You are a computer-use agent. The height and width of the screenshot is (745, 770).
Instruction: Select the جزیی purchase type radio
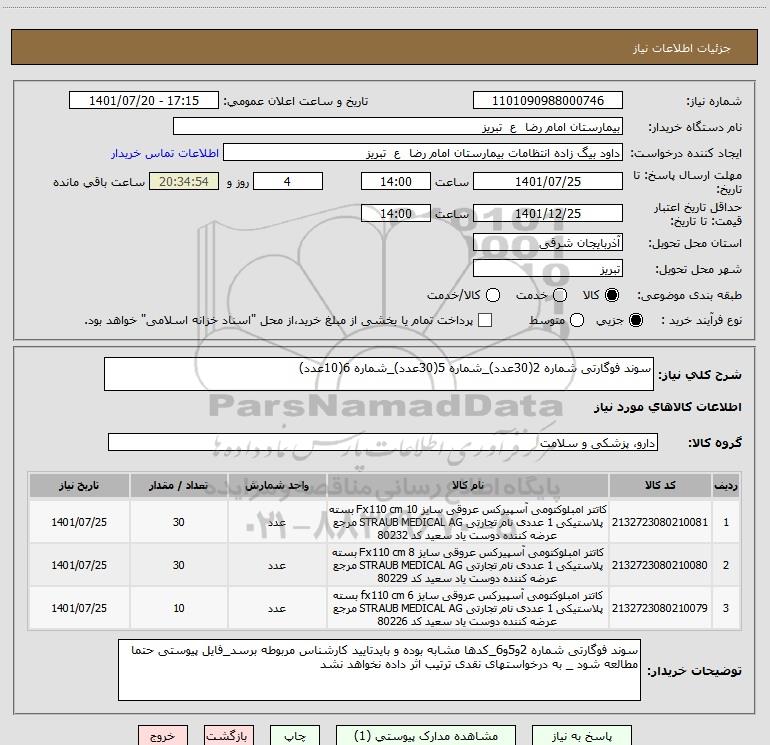(x=635, y=320)
